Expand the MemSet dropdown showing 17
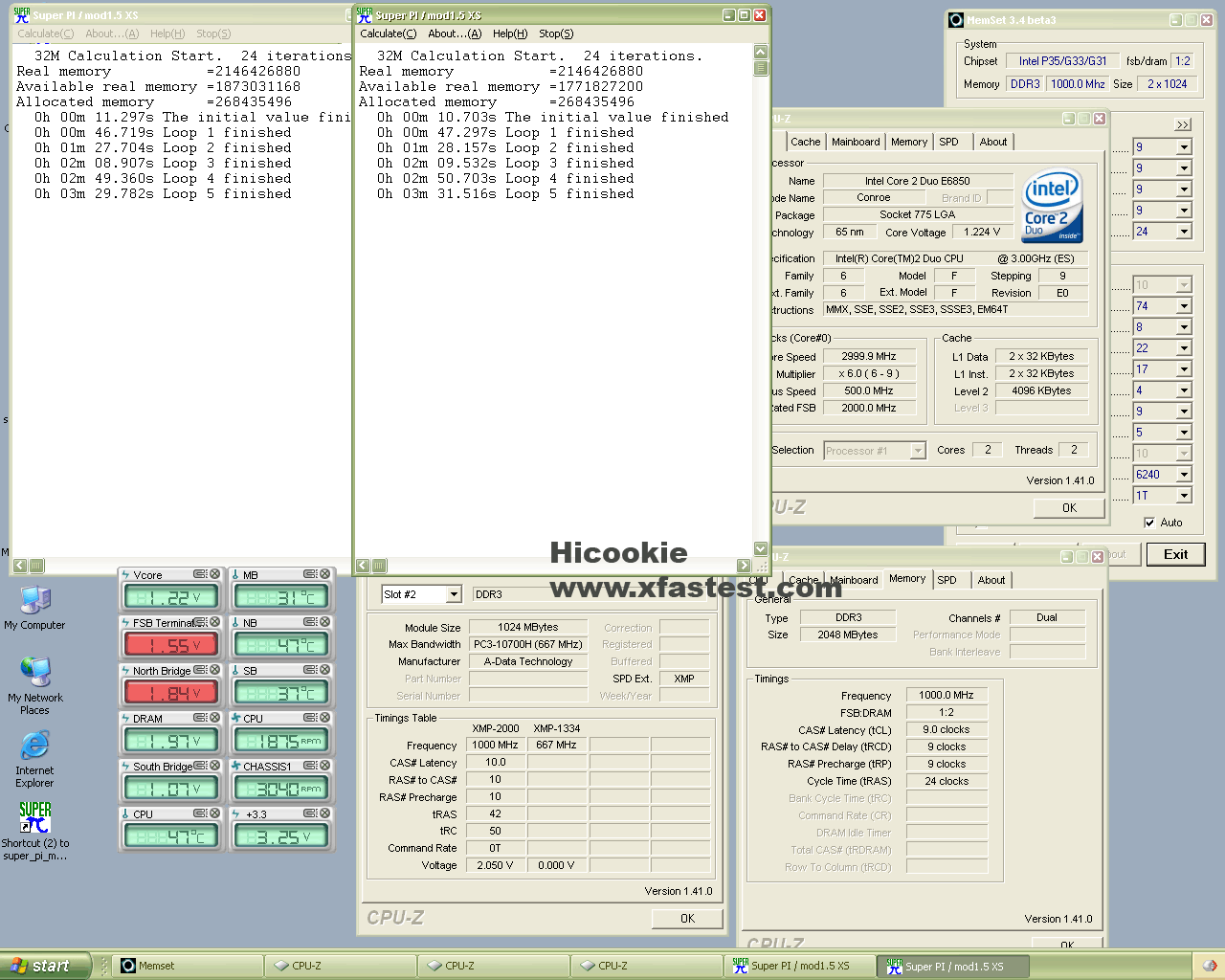 (1184, 369)
